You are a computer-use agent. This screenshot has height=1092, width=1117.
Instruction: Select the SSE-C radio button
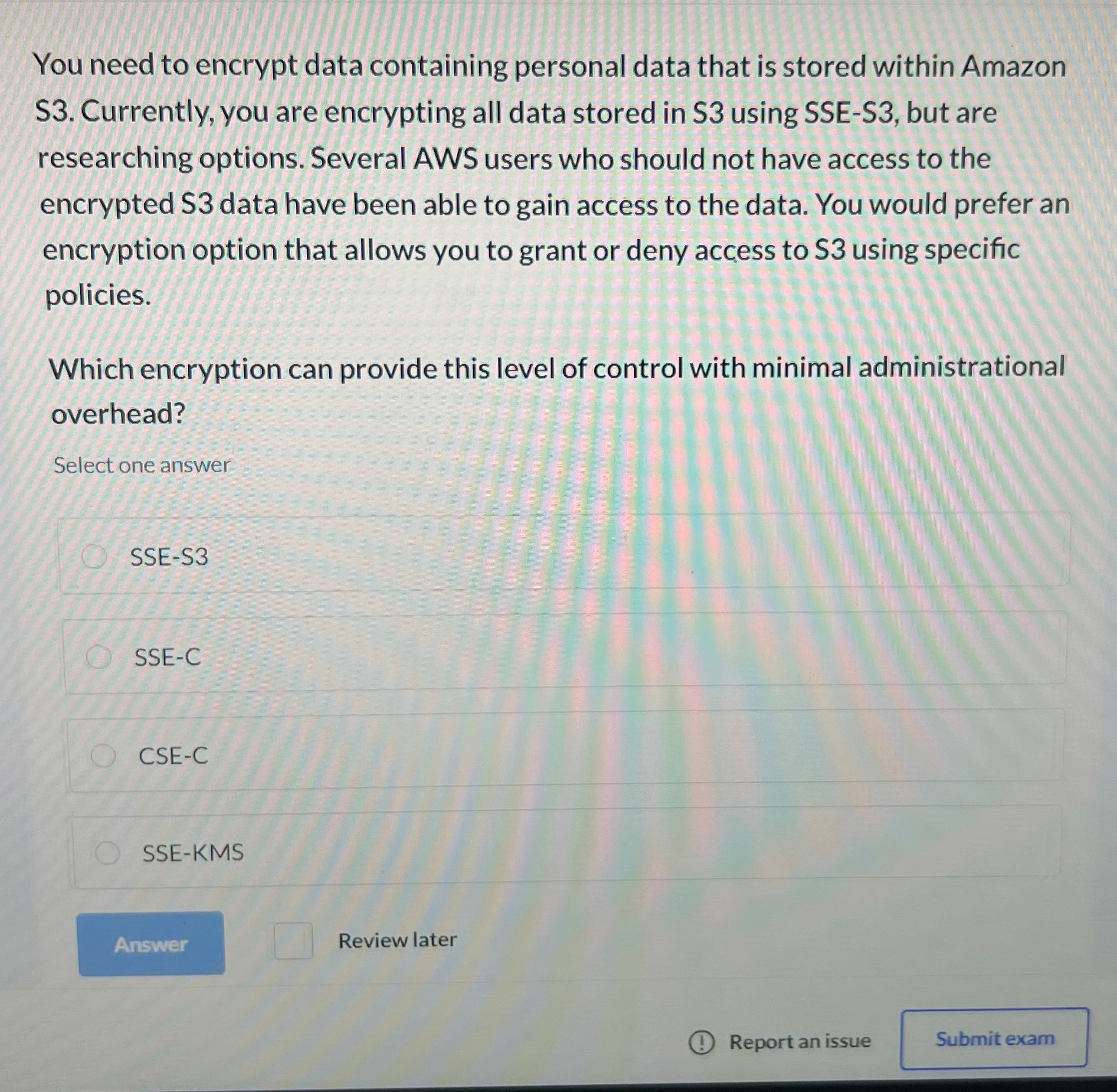tap(100, 654)
